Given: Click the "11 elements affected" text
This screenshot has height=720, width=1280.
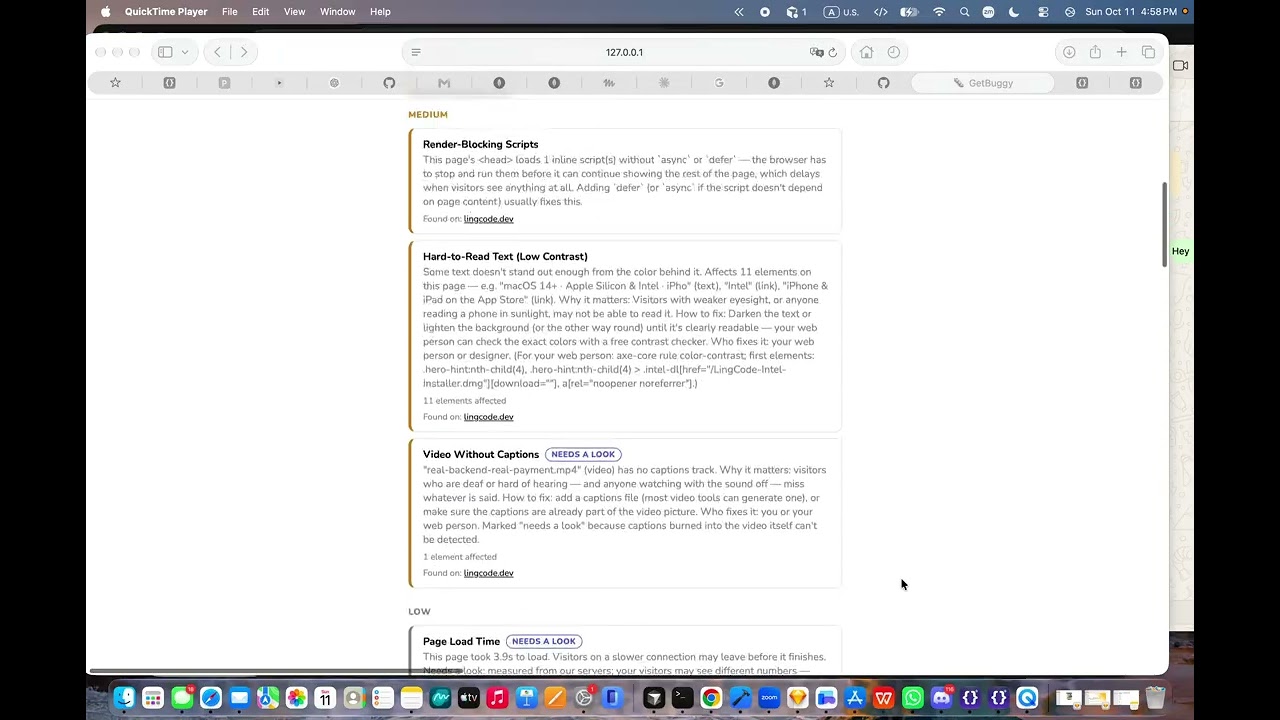Looking at the screenshot, I should coord(464,401).
